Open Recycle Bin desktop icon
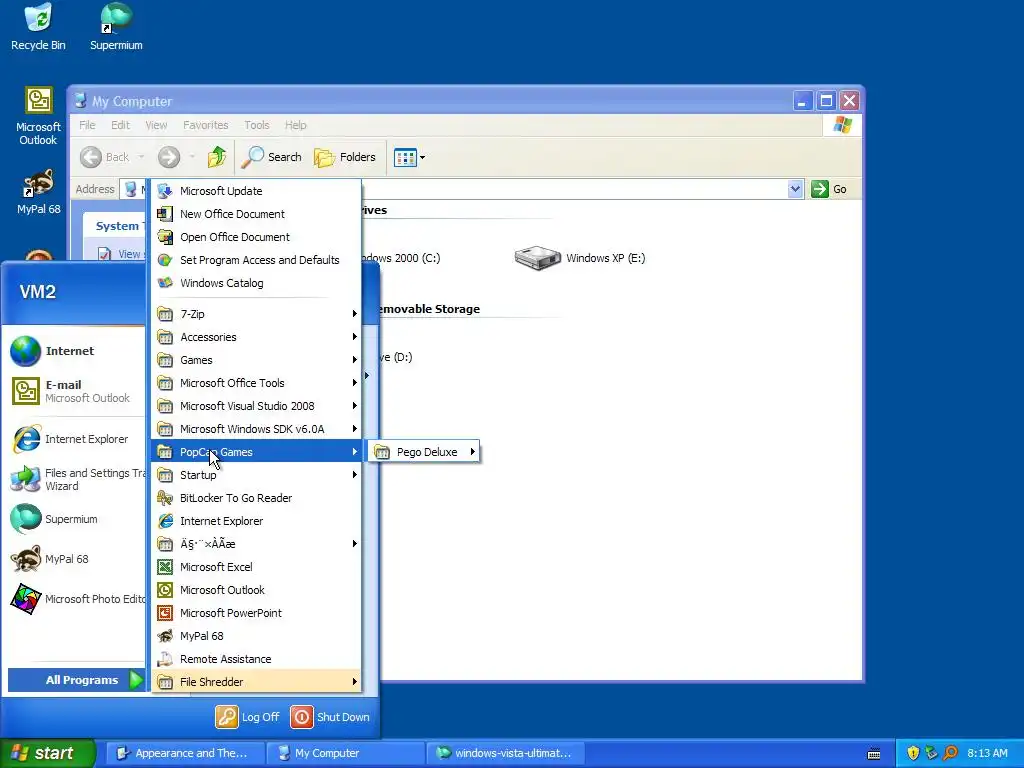The width and height of the screenshot is (1024, 768). (x=38, y=27)
